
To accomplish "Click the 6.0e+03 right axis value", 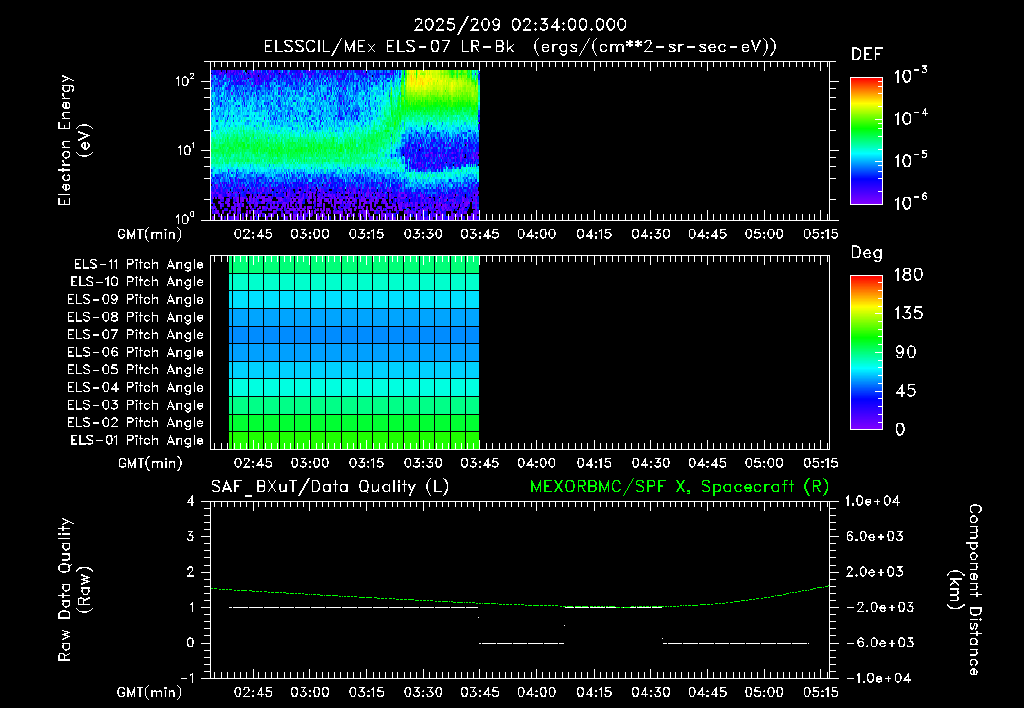I will 874,536.
